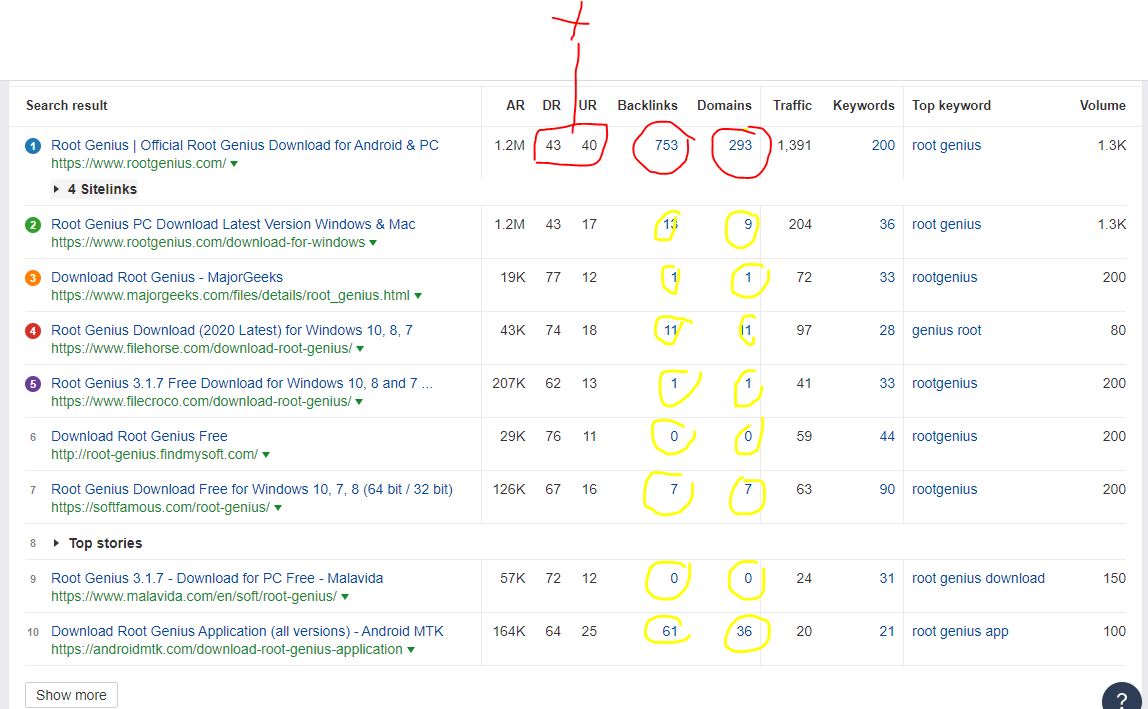Open dropdown arrow after filecroco.com URL
This screenshot has height=709, width=1148.
[359, 402]
